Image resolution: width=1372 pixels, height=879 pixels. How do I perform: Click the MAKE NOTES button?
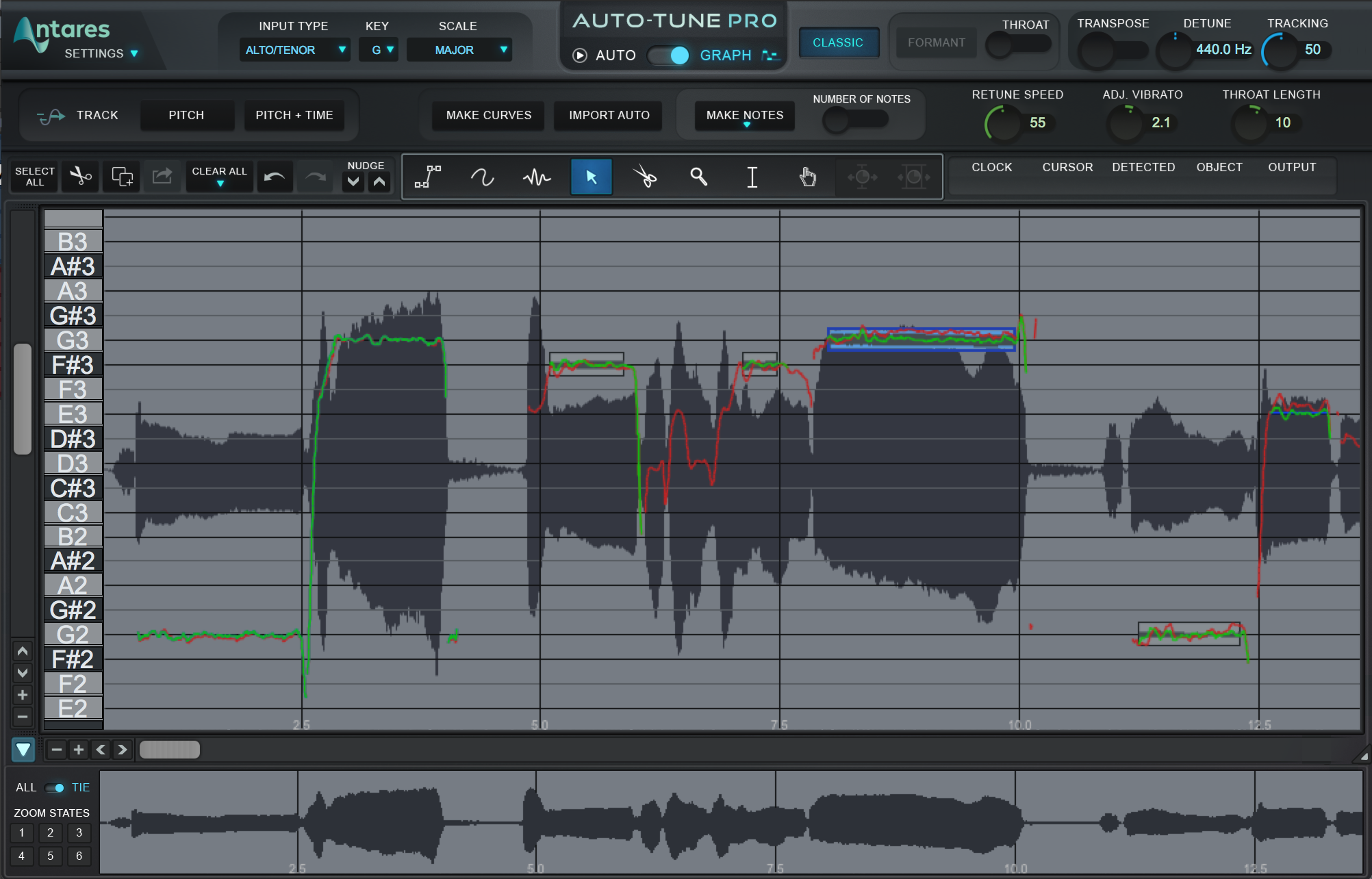click(744, 115)
